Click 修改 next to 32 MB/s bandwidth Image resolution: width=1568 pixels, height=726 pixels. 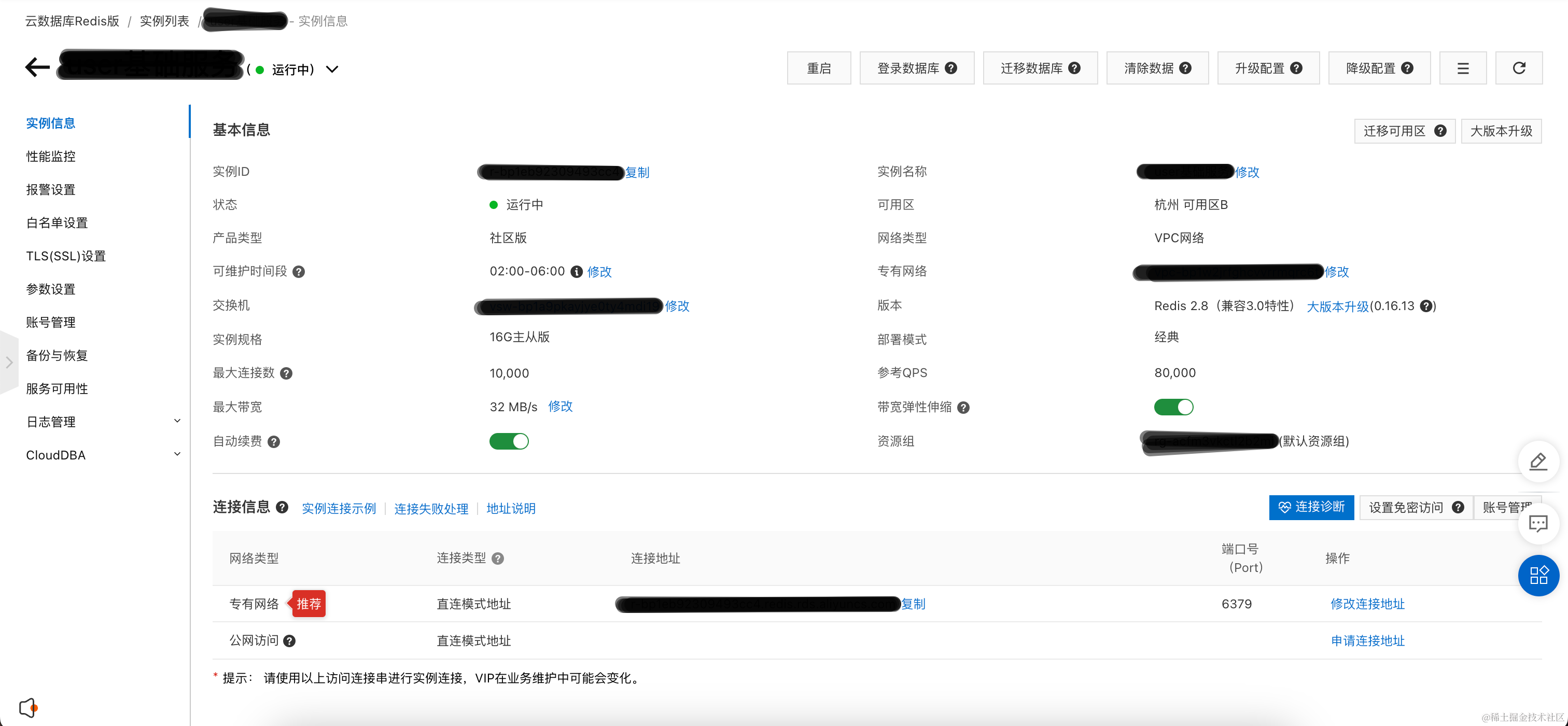click(561, 407)
